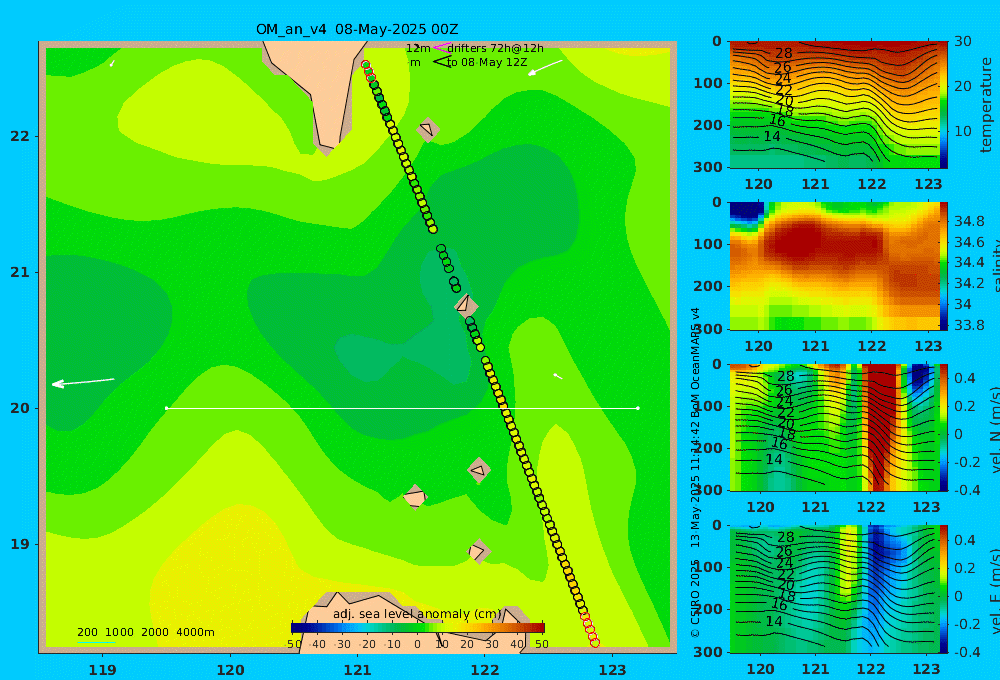Click the dark blue low-salinity patch in salinity panel
The height and width of the screenshot is (680, 1000).
(x=746, y=211)
